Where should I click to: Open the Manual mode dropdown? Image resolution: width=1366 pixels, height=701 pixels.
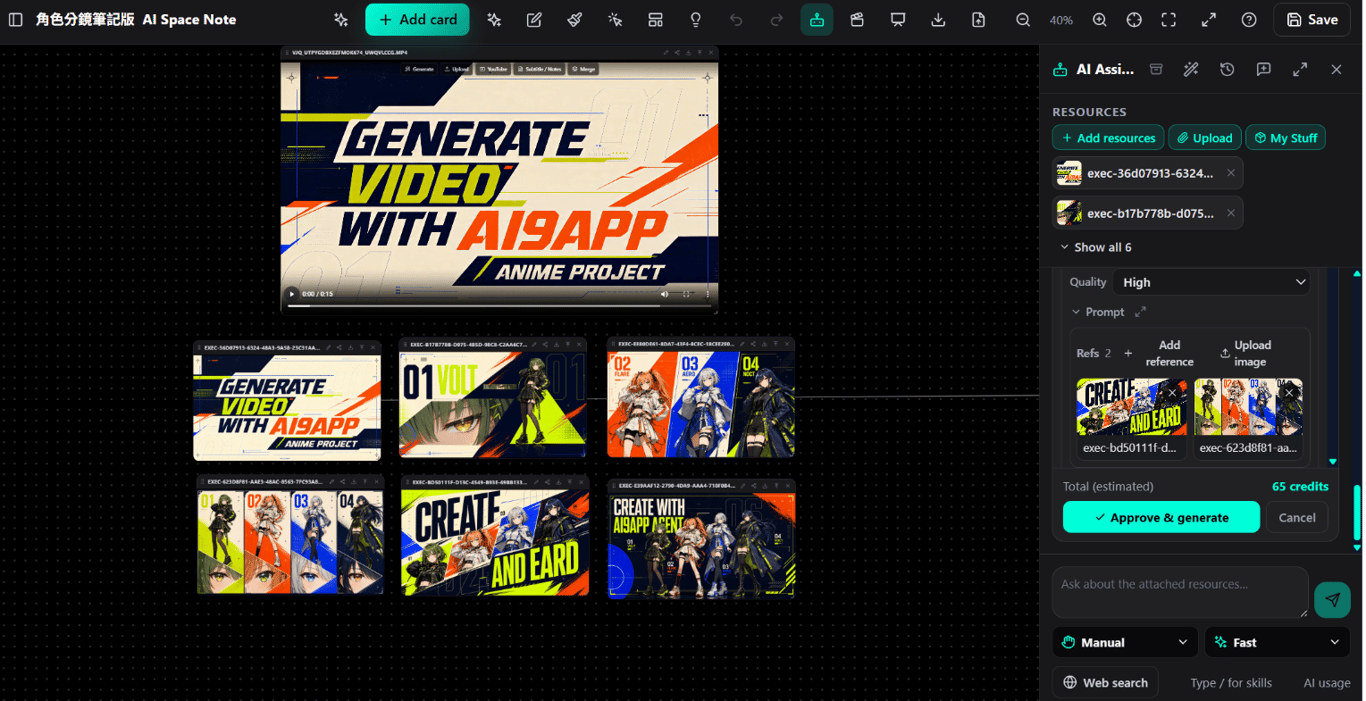1125,642
